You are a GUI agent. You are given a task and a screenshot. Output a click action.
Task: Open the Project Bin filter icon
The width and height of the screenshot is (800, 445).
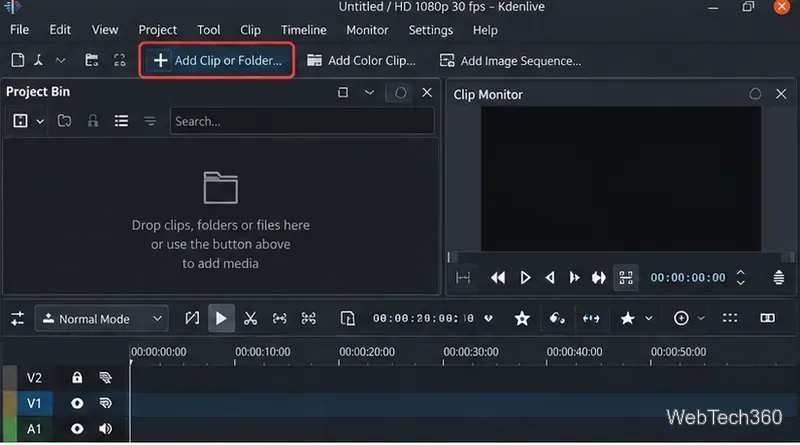[x=150, y=121]
